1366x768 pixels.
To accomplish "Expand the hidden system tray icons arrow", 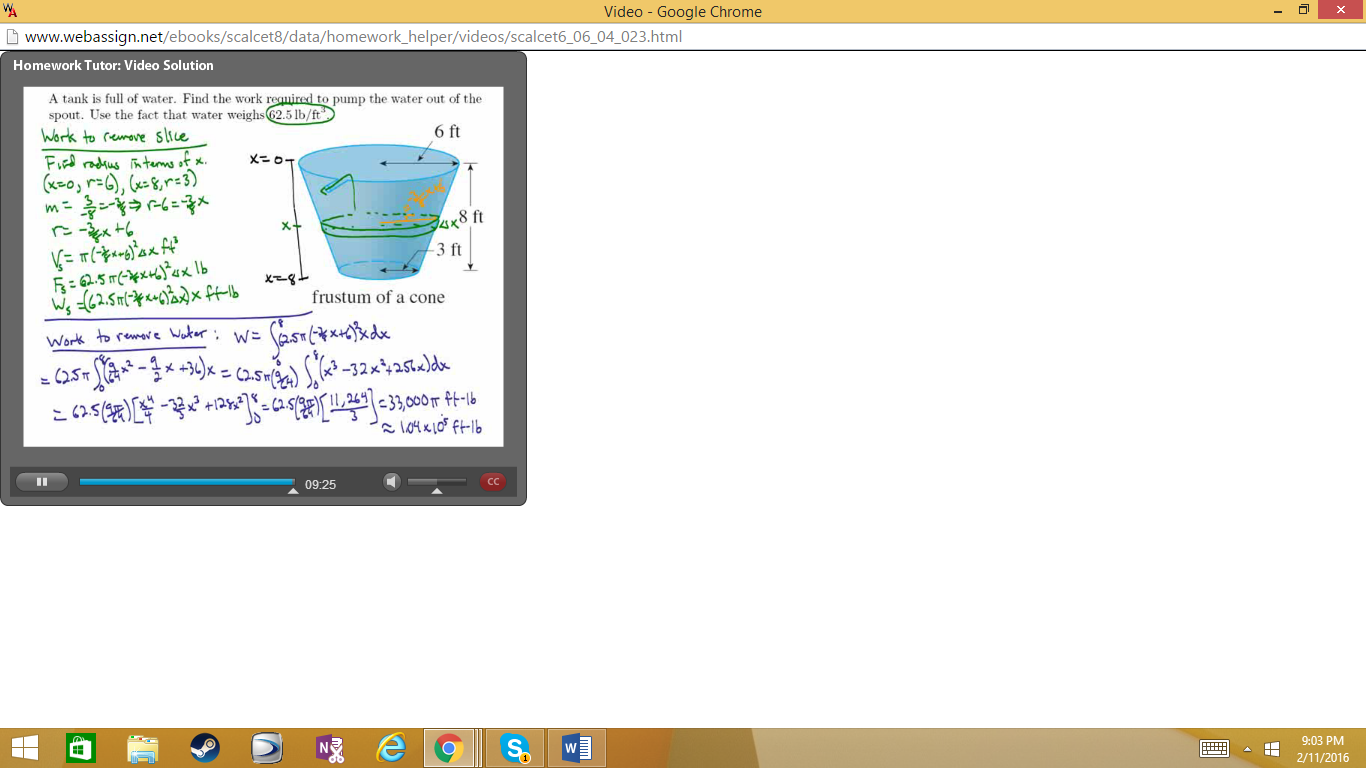I will (1247, 749).
